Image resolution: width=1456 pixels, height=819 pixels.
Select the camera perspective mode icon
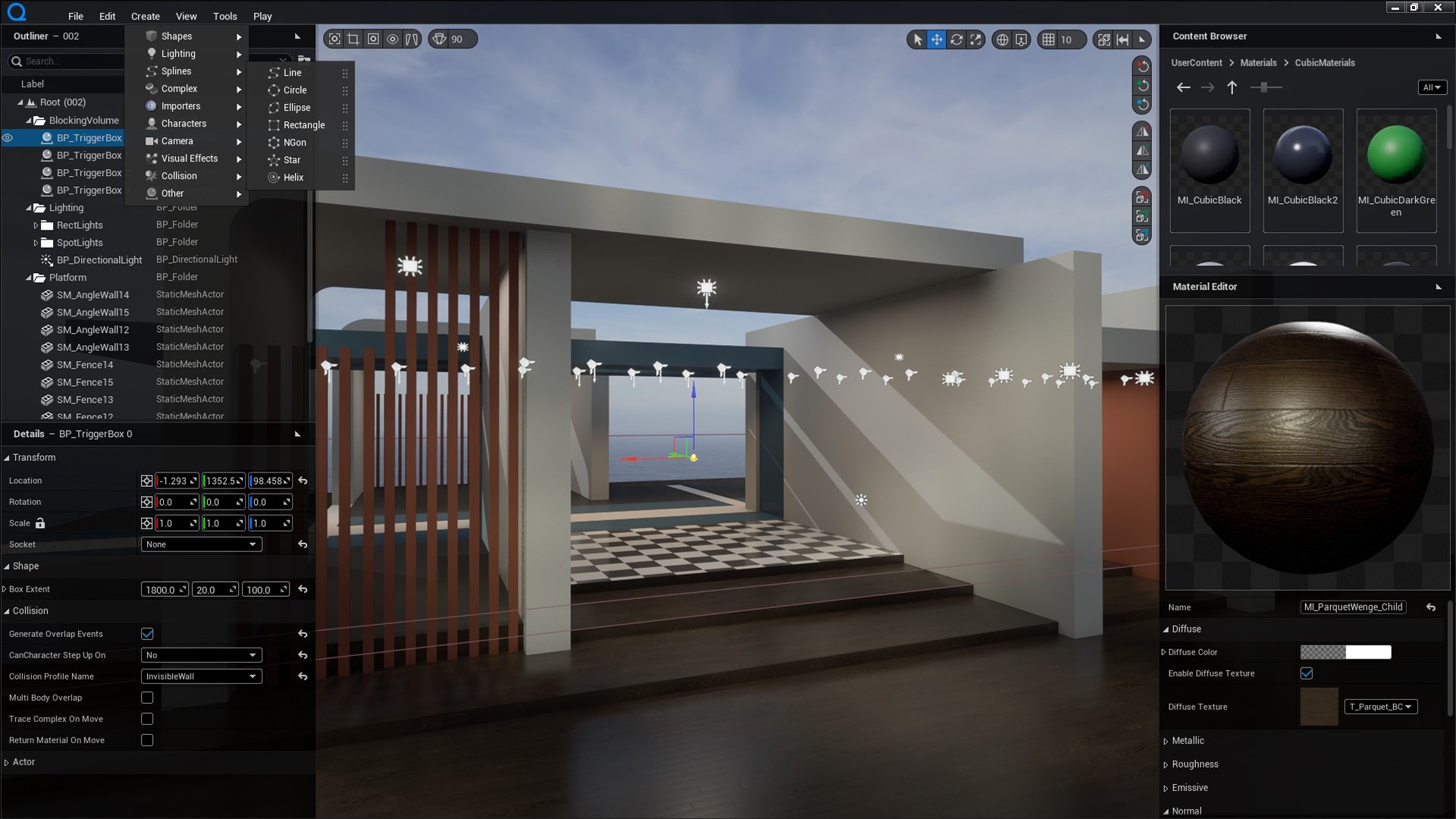point(439,39)
